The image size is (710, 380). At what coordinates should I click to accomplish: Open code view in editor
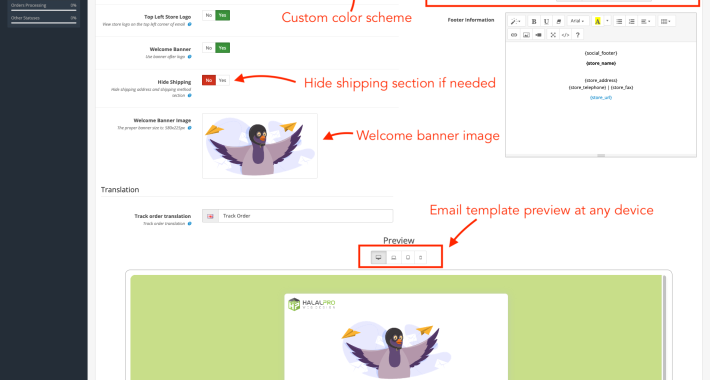565,35
